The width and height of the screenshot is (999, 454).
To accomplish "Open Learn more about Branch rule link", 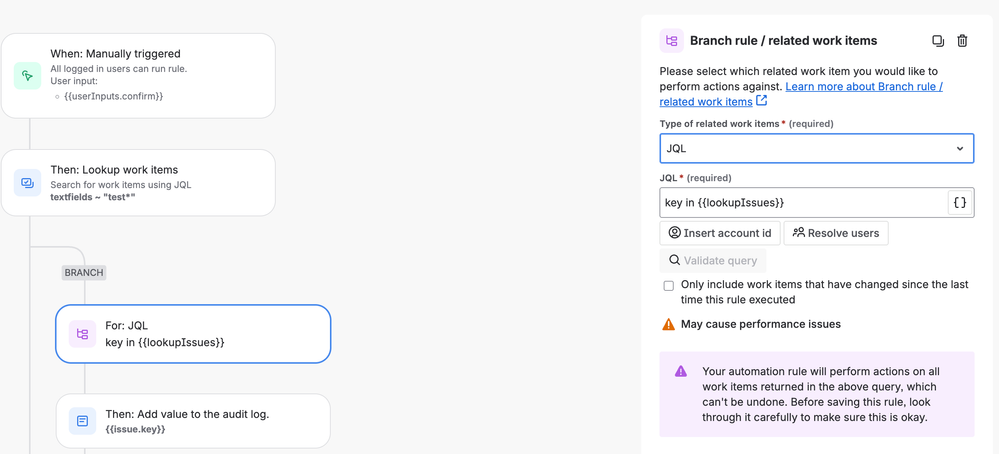I will click(863, 87).
